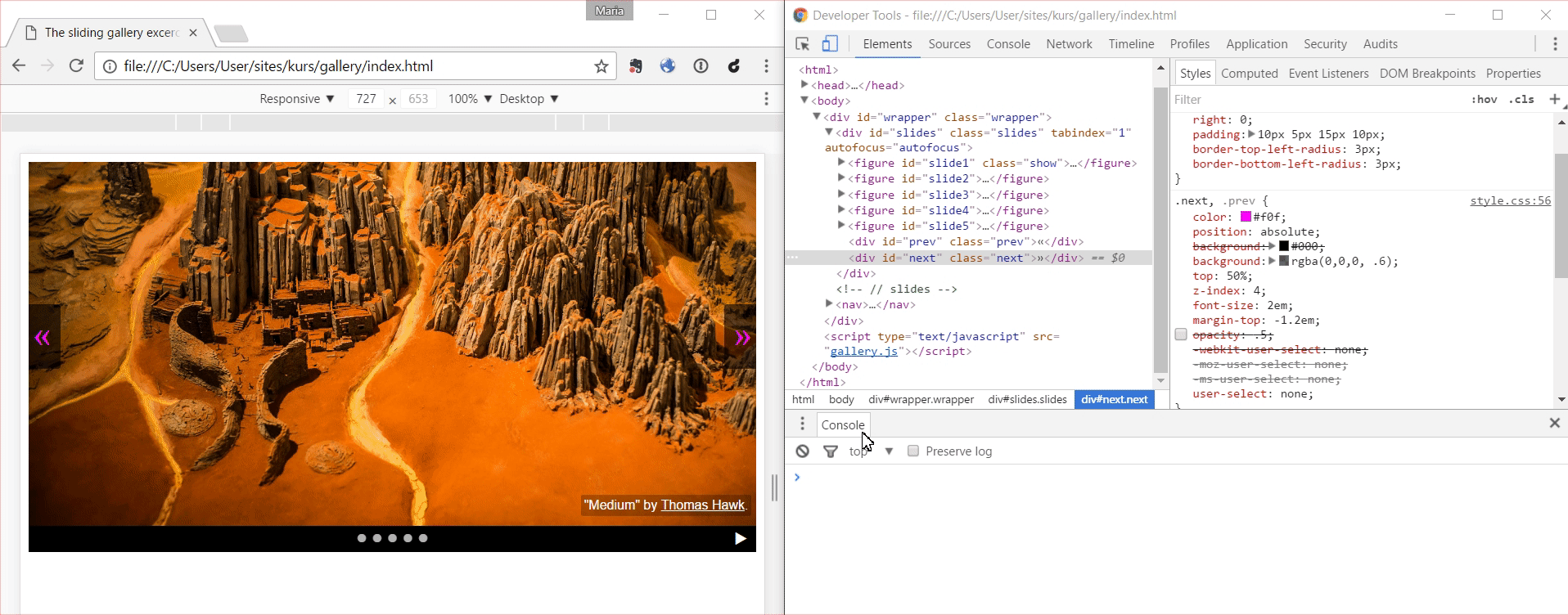Screen dimensions: 1568x615
Task: Enable the Preserve log checkbox
Action: click(913, 451)
